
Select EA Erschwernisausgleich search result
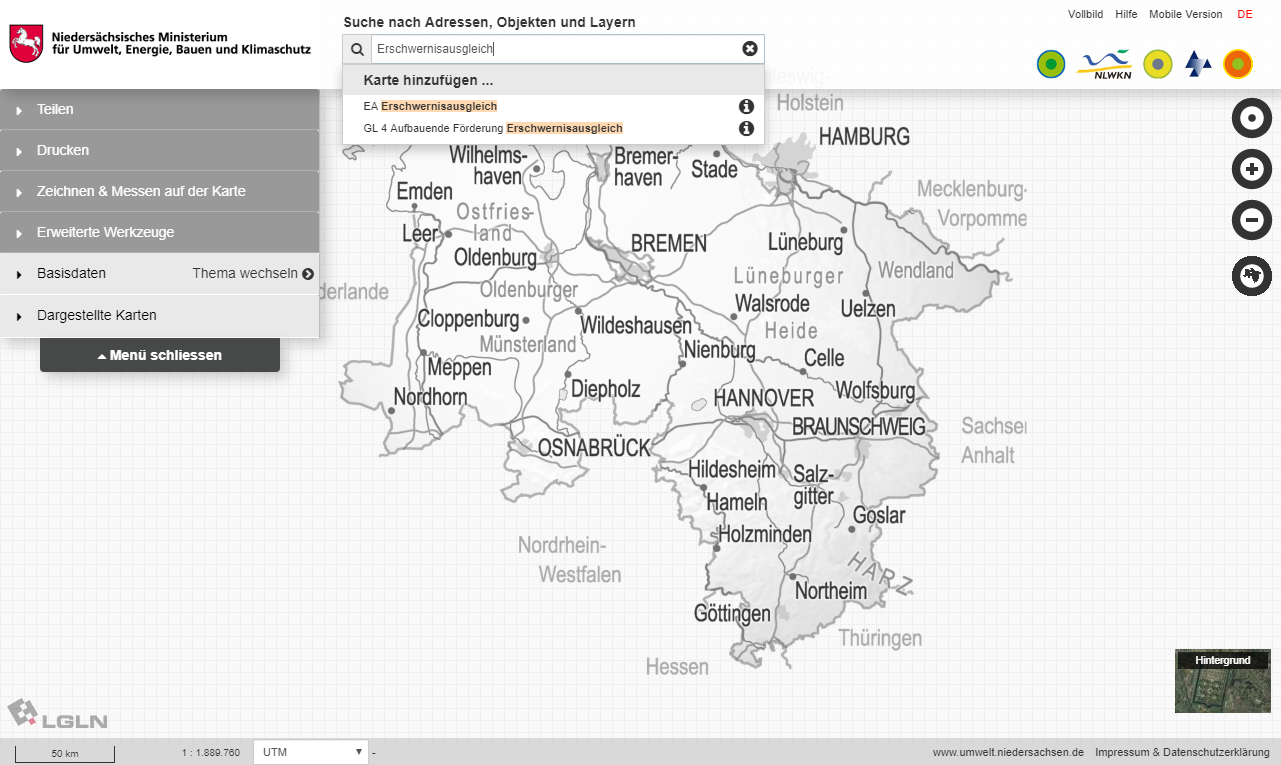[x=430, y=106]
